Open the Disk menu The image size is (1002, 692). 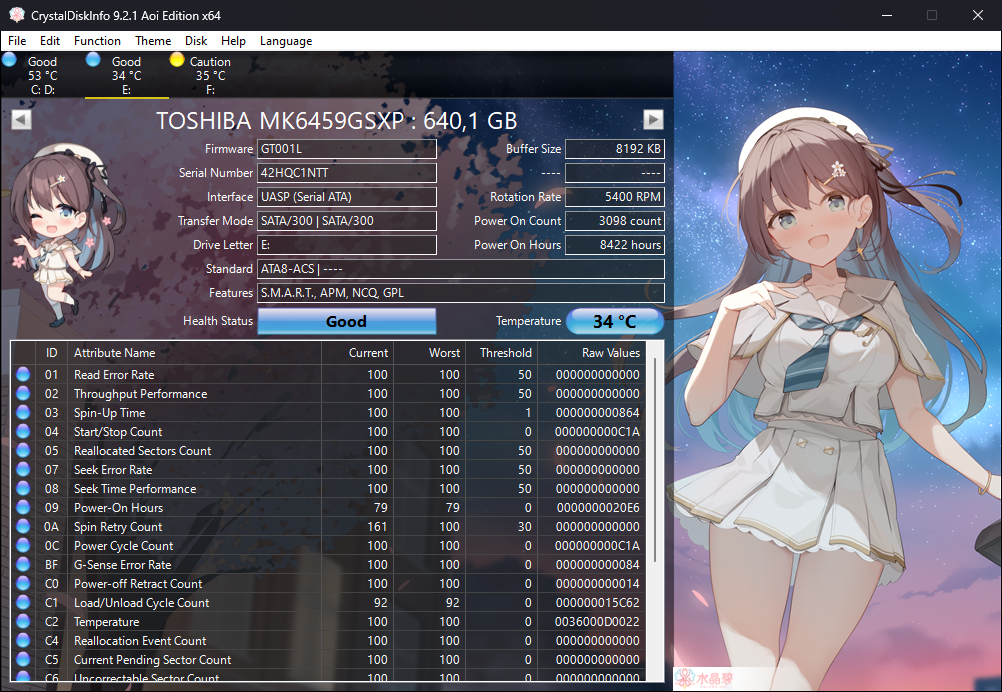point(196,40)
